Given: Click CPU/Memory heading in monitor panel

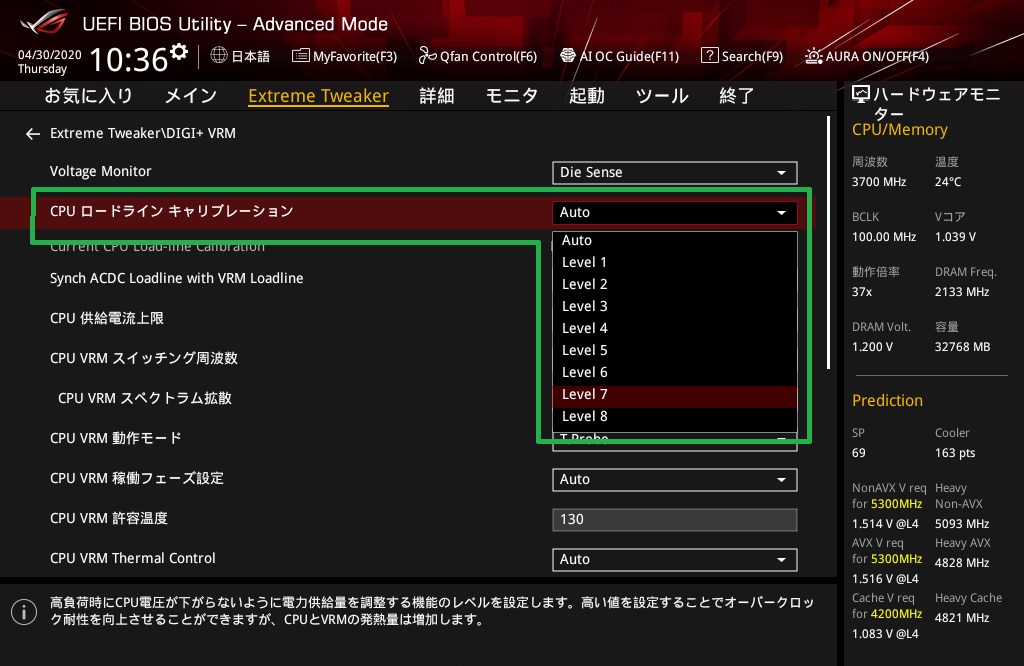Looking at the screenshot, I should click(899, 130).
